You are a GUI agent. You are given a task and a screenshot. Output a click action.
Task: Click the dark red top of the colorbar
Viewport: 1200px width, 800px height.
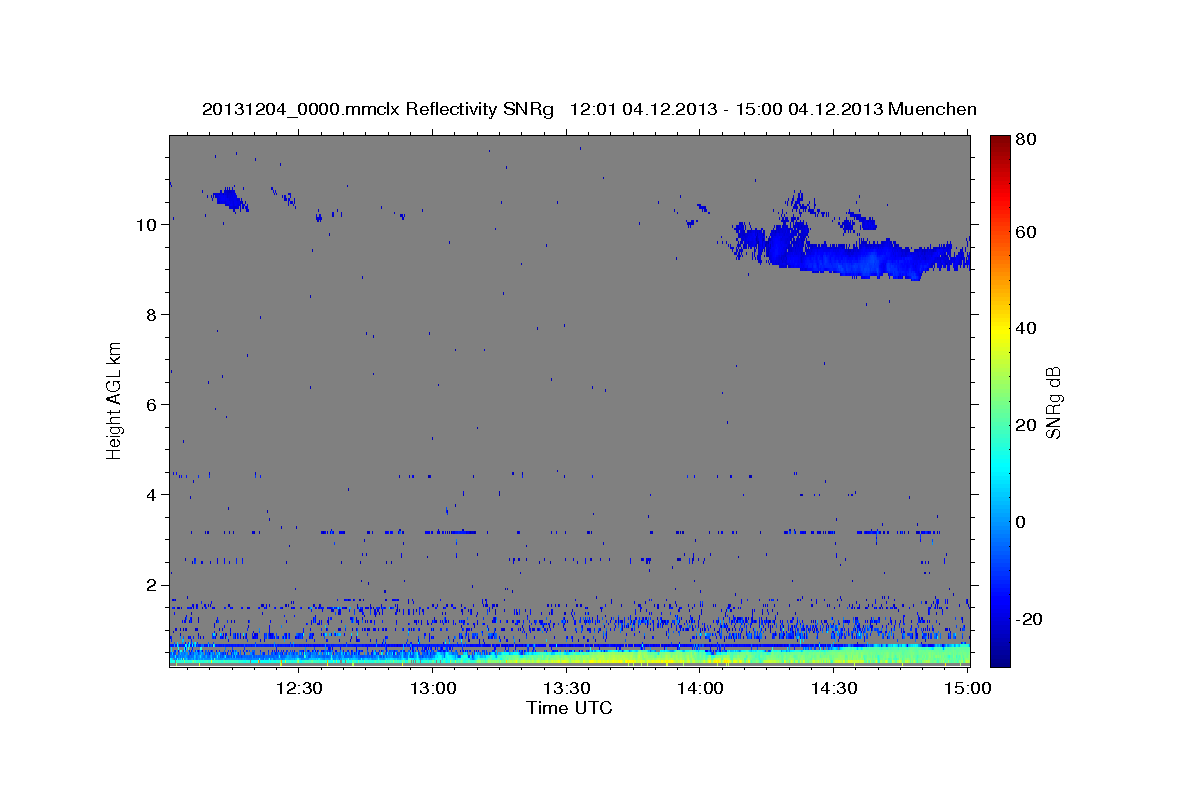[x=999, y=141]
